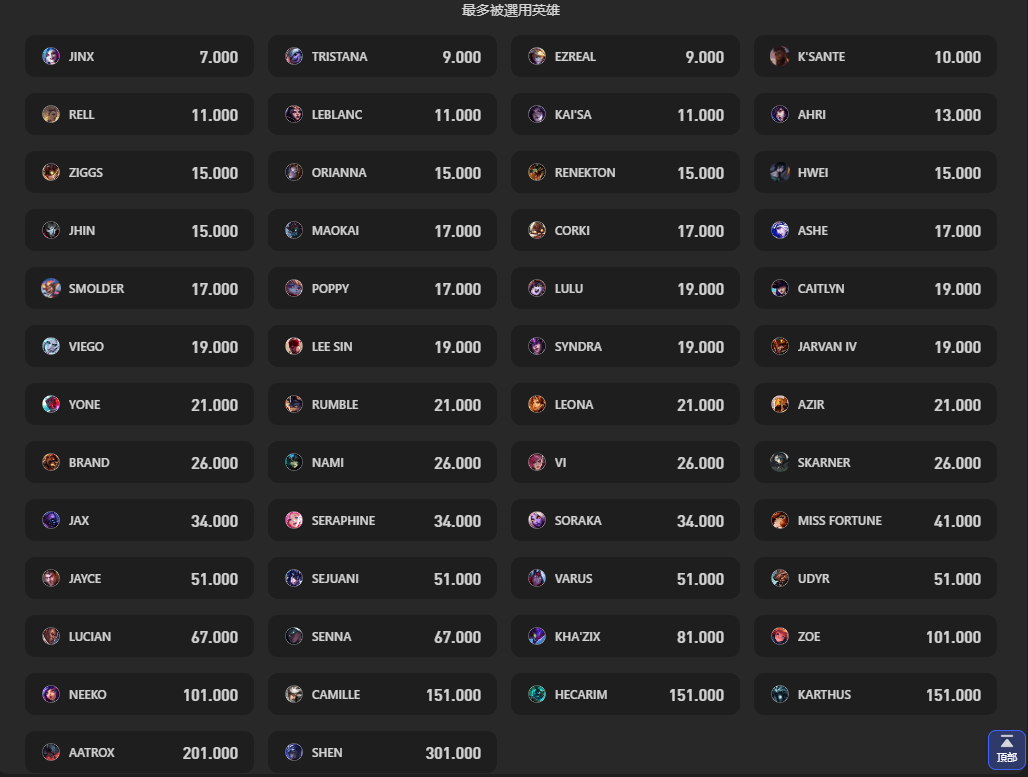Click the Aatrox champion icon

pyautogui.click(x=51, y=753)
